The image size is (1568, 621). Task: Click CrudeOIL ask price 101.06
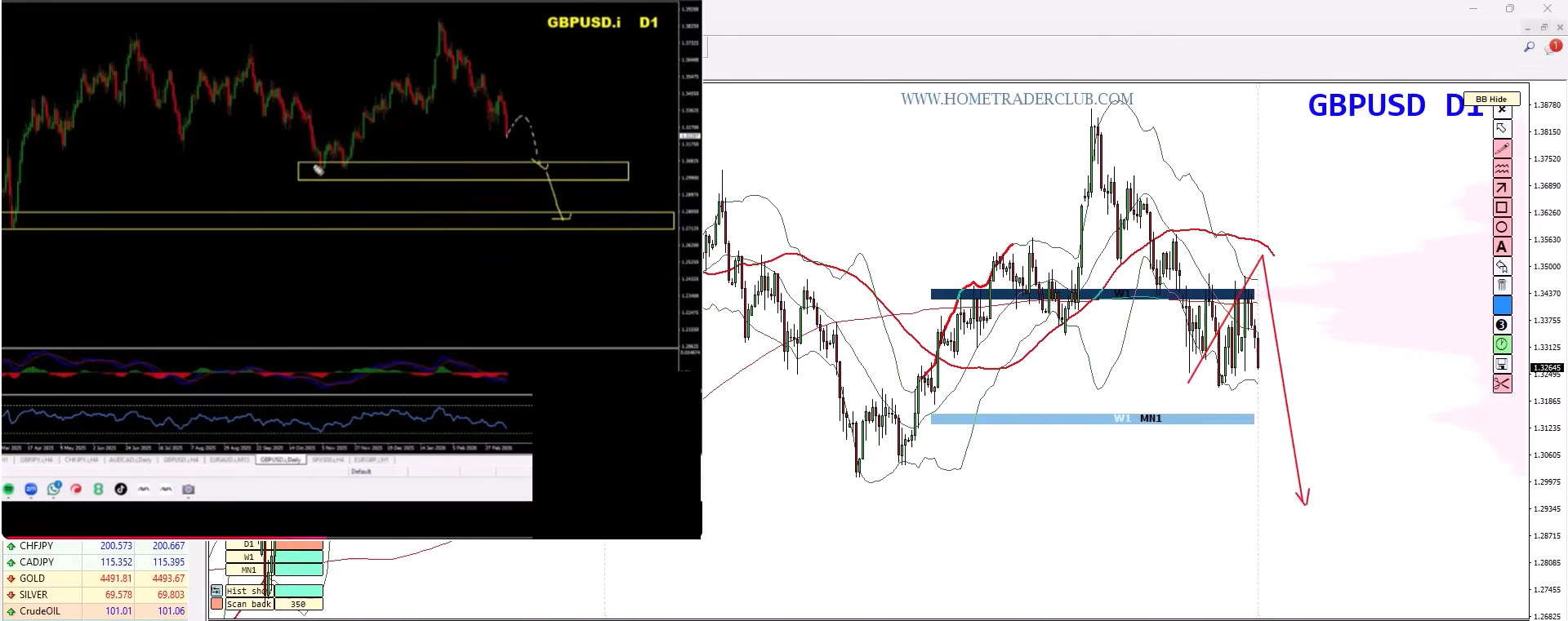[171, 611]
